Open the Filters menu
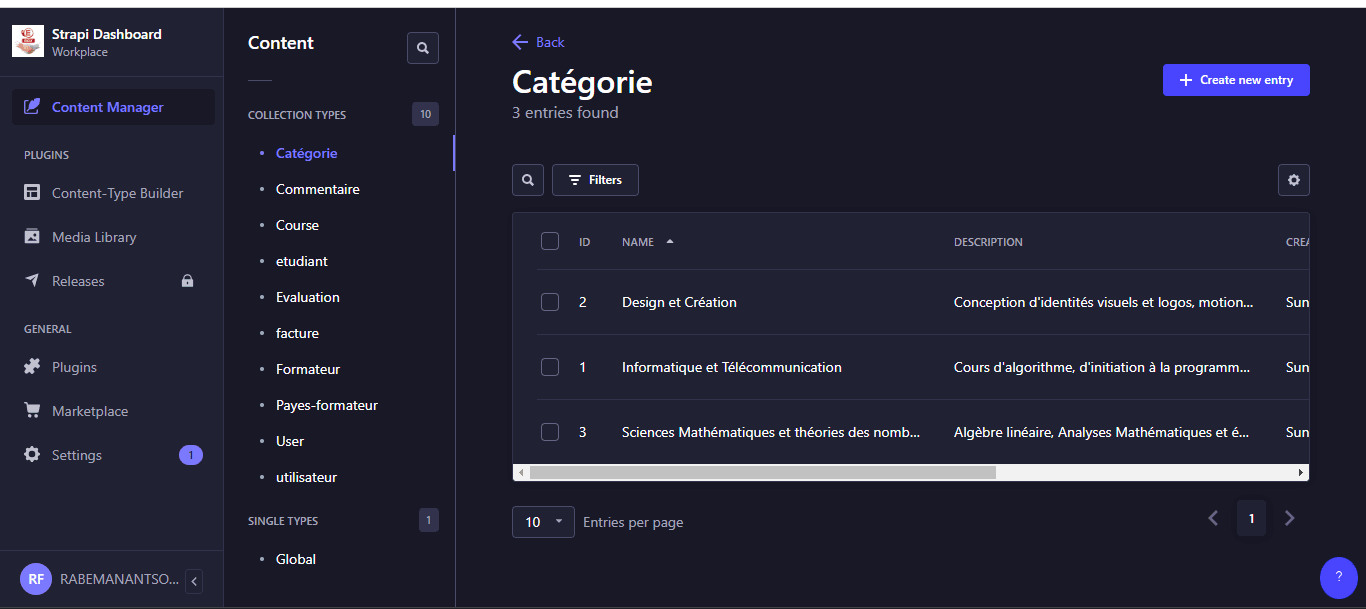The height and width of the screenshot is (609, 1366). point(595,180)
